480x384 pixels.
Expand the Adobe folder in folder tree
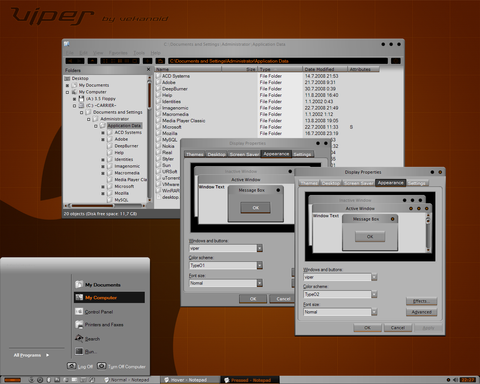tap(103, 139)
